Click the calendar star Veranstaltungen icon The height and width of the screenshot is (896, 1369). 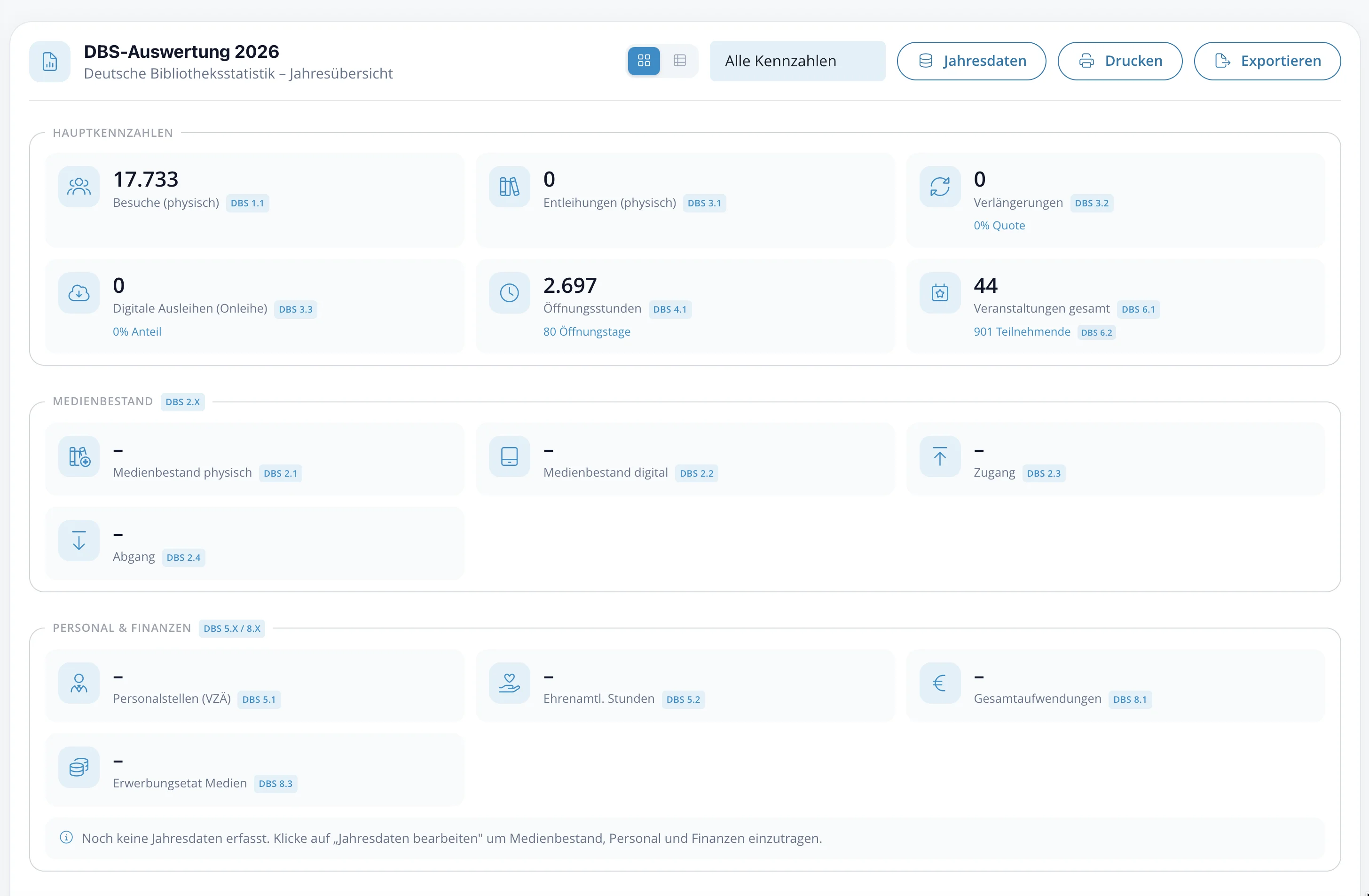(939, 293)
